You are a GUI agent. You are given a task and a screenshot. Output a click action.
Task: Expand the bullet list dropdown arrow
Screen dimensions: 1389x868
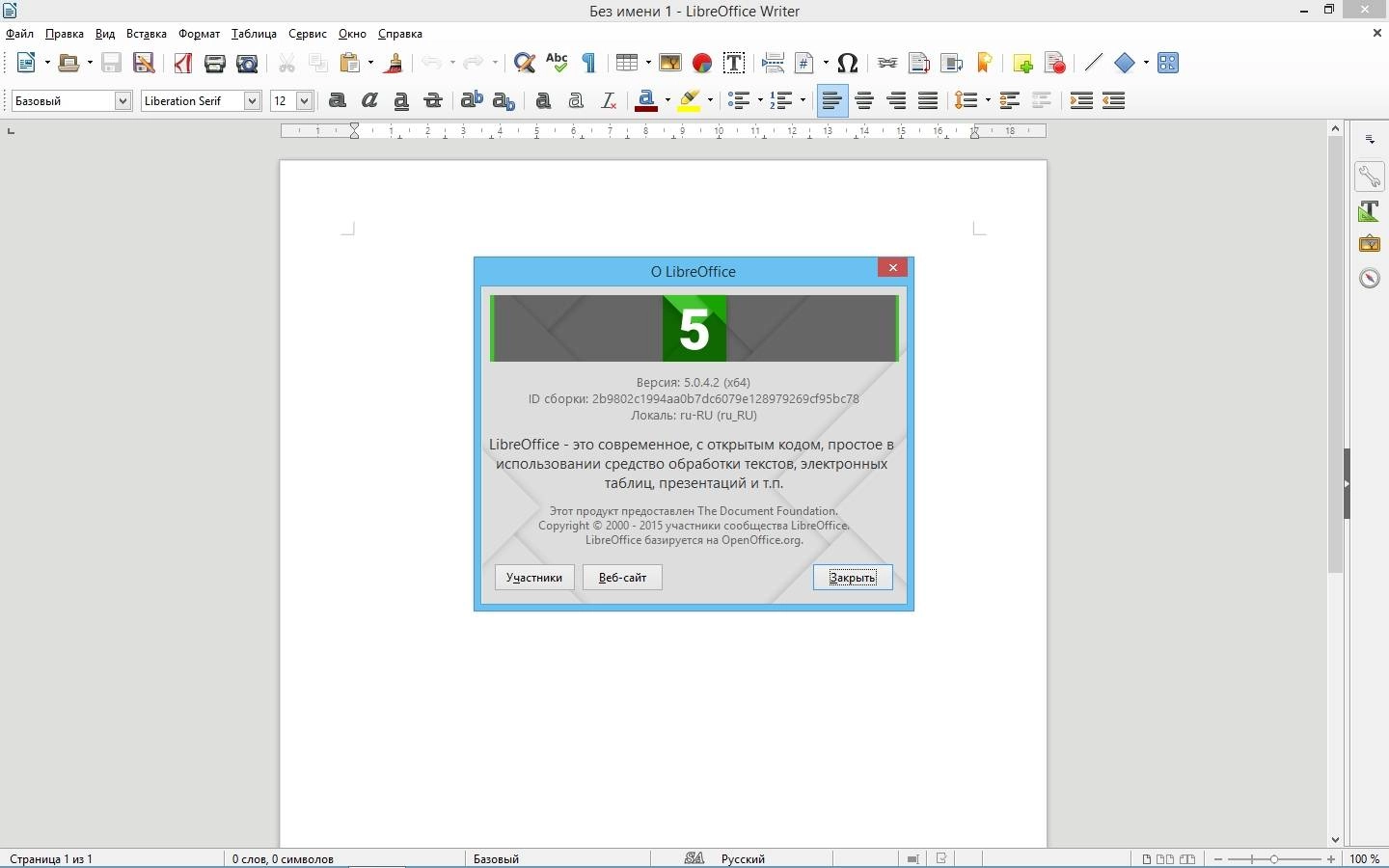(x=760, y=100)
